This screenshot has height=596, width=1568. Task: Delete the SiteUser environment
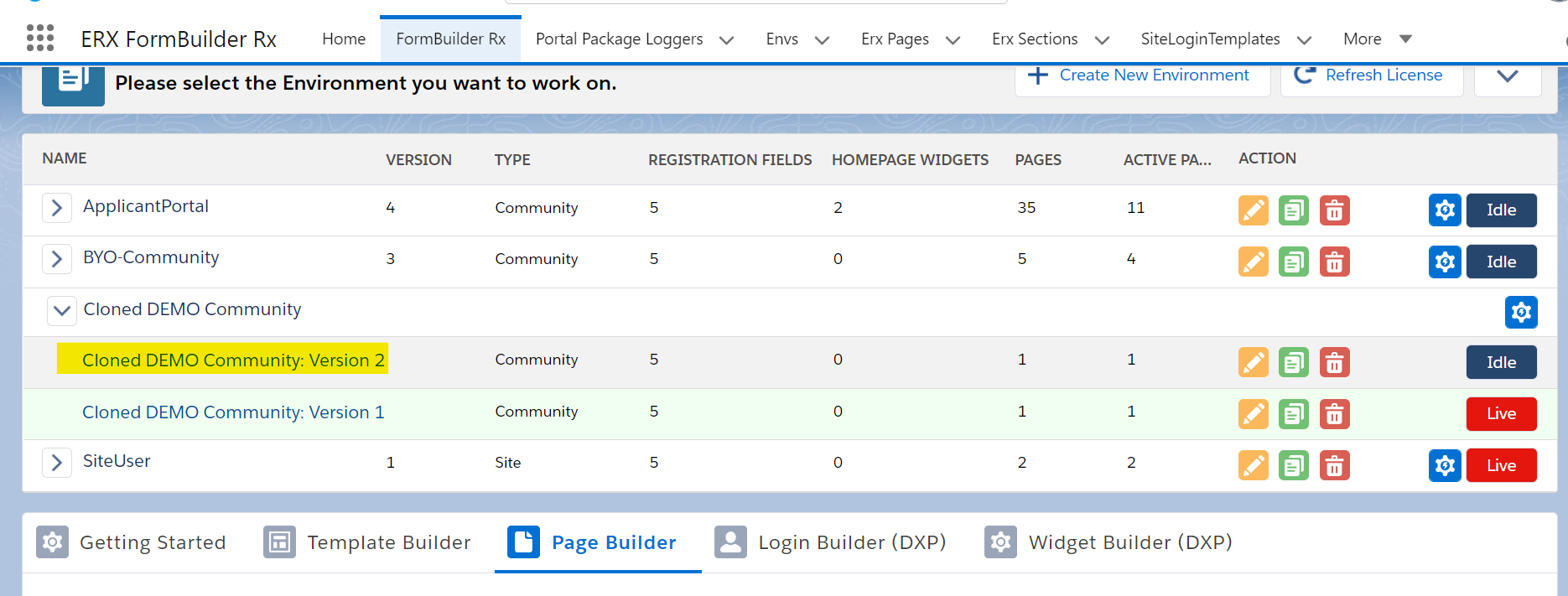[1334, 466]
